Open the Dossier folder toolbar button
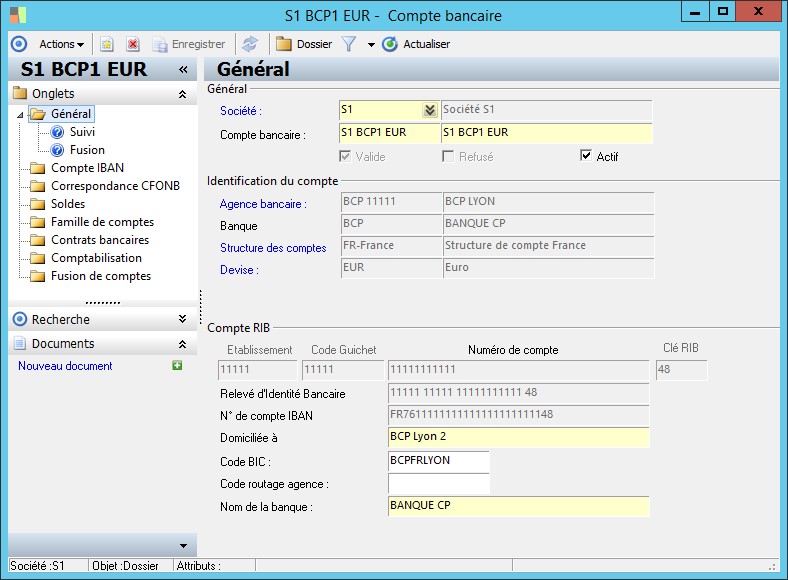The height and width of the screenshot is (580, 788). (x=304, y=44)
